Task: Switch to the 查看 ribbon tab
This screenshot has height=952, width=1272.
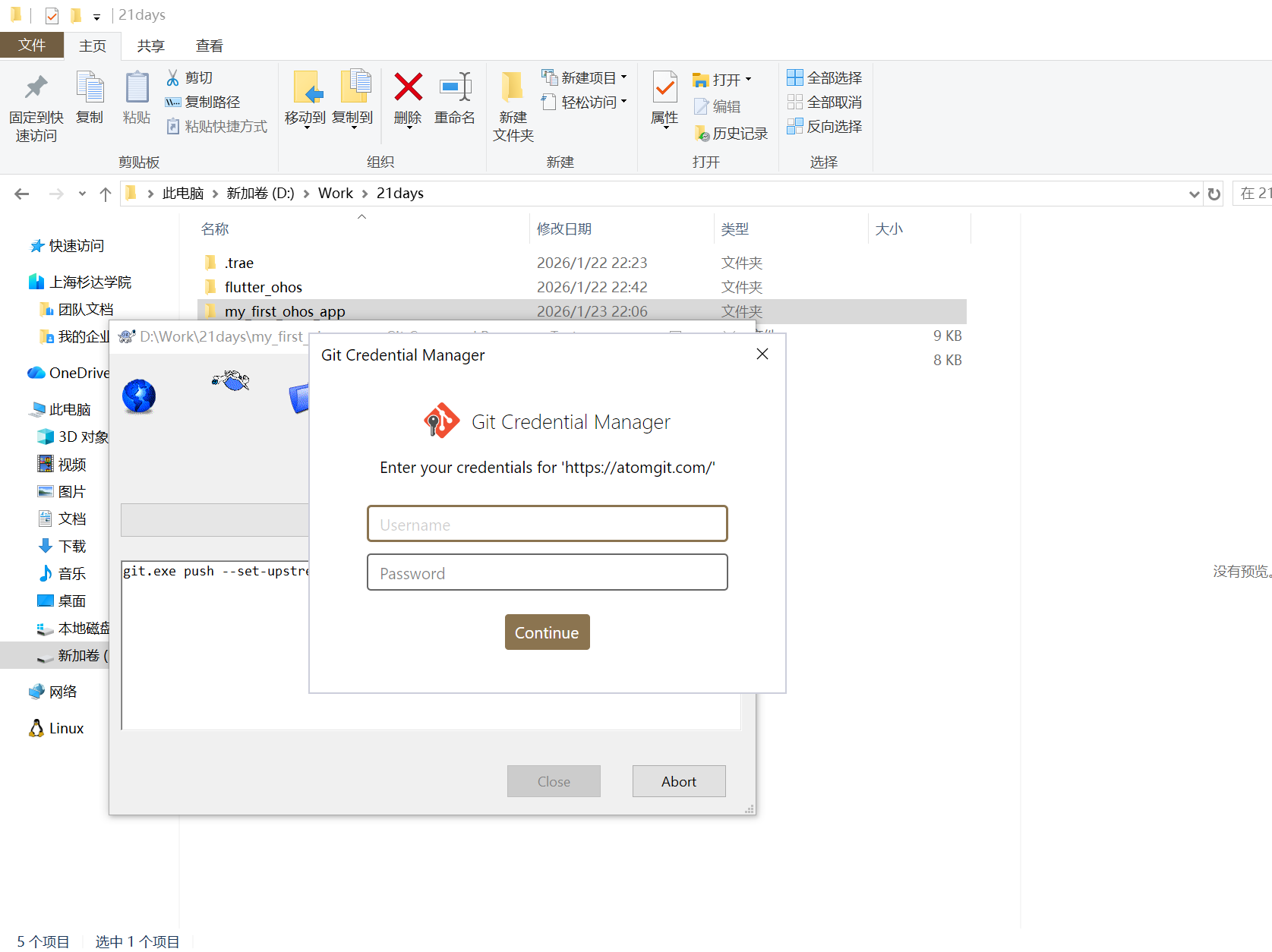Action: click(209, 46)
